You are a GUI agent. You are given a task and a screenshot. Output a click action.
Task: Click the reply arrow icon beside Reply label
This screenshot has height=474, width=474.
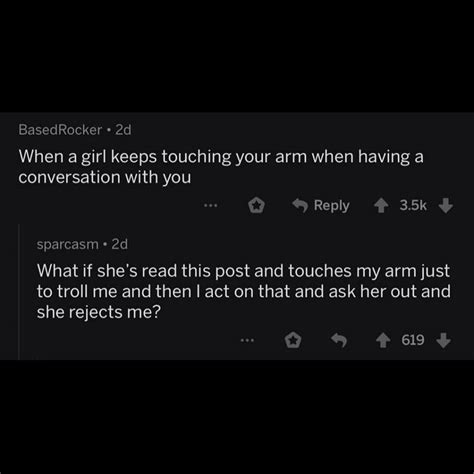300,206
